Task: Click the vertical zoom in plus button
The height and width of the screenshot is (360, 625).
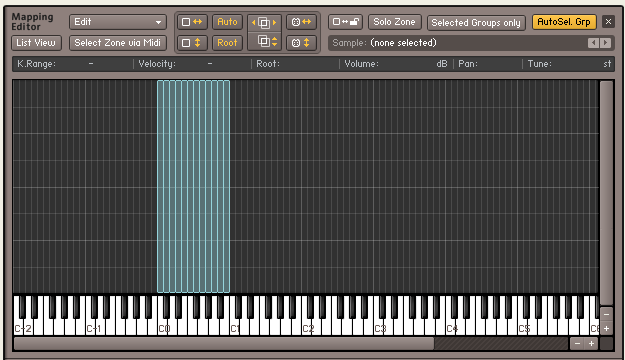Action: 606,329
